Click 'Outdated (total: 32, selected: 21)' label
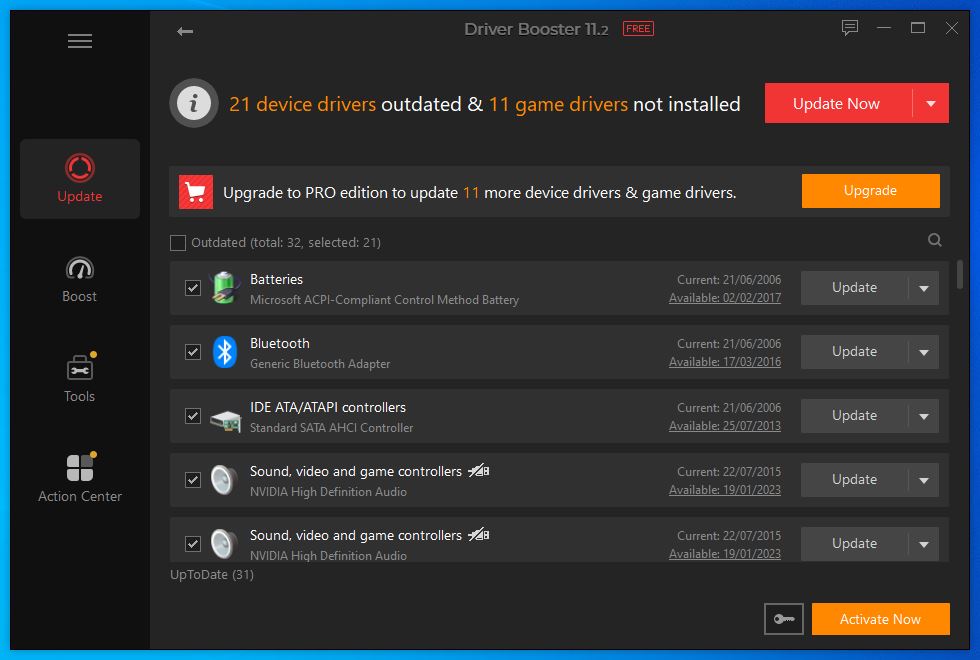 pos(286,242)
